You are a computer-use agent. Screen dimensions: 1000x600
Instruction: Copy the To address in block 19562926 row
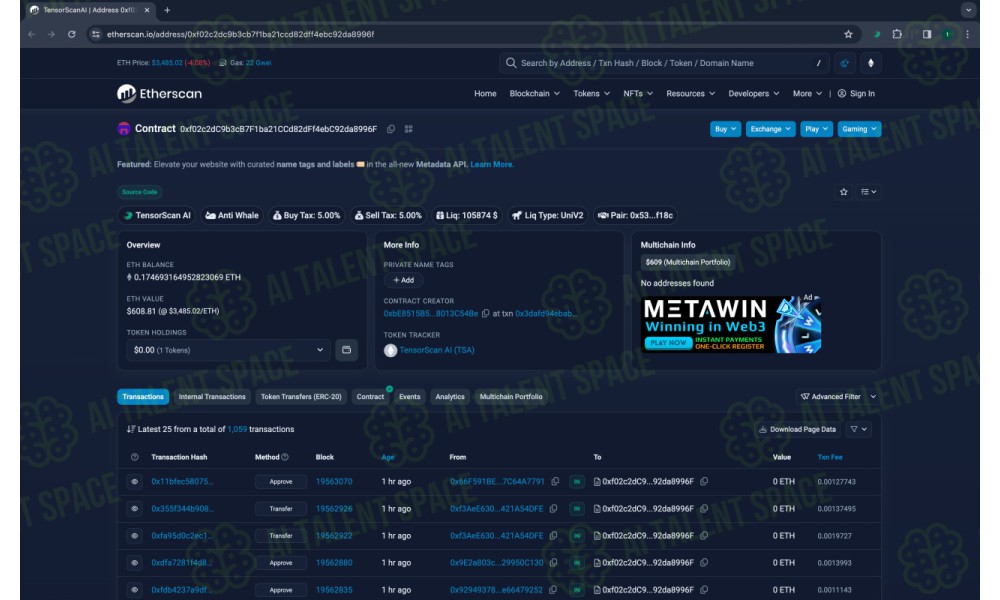pos(704,509)
